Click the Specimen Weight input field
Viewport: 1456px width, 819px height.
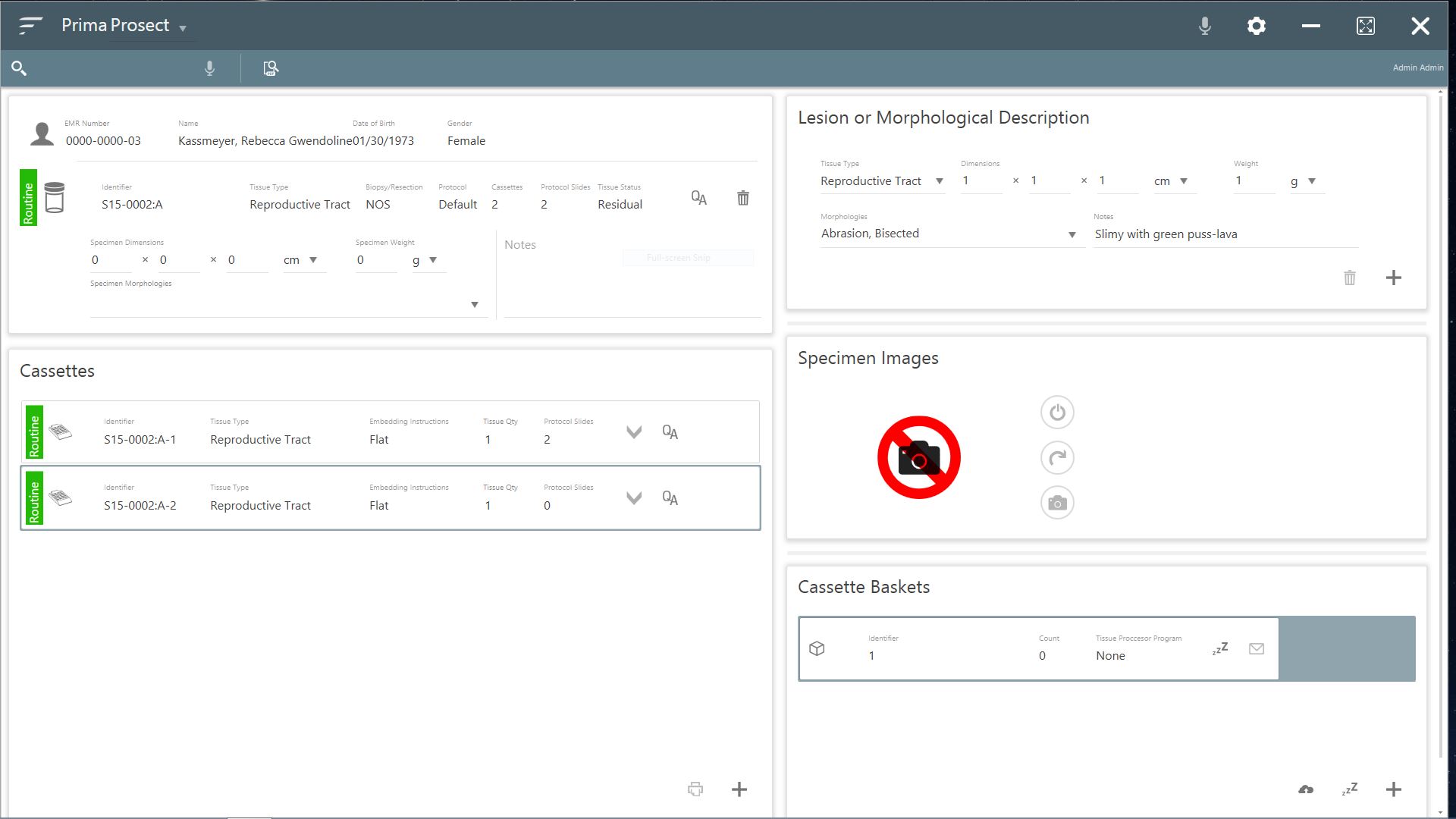[376, 260]
